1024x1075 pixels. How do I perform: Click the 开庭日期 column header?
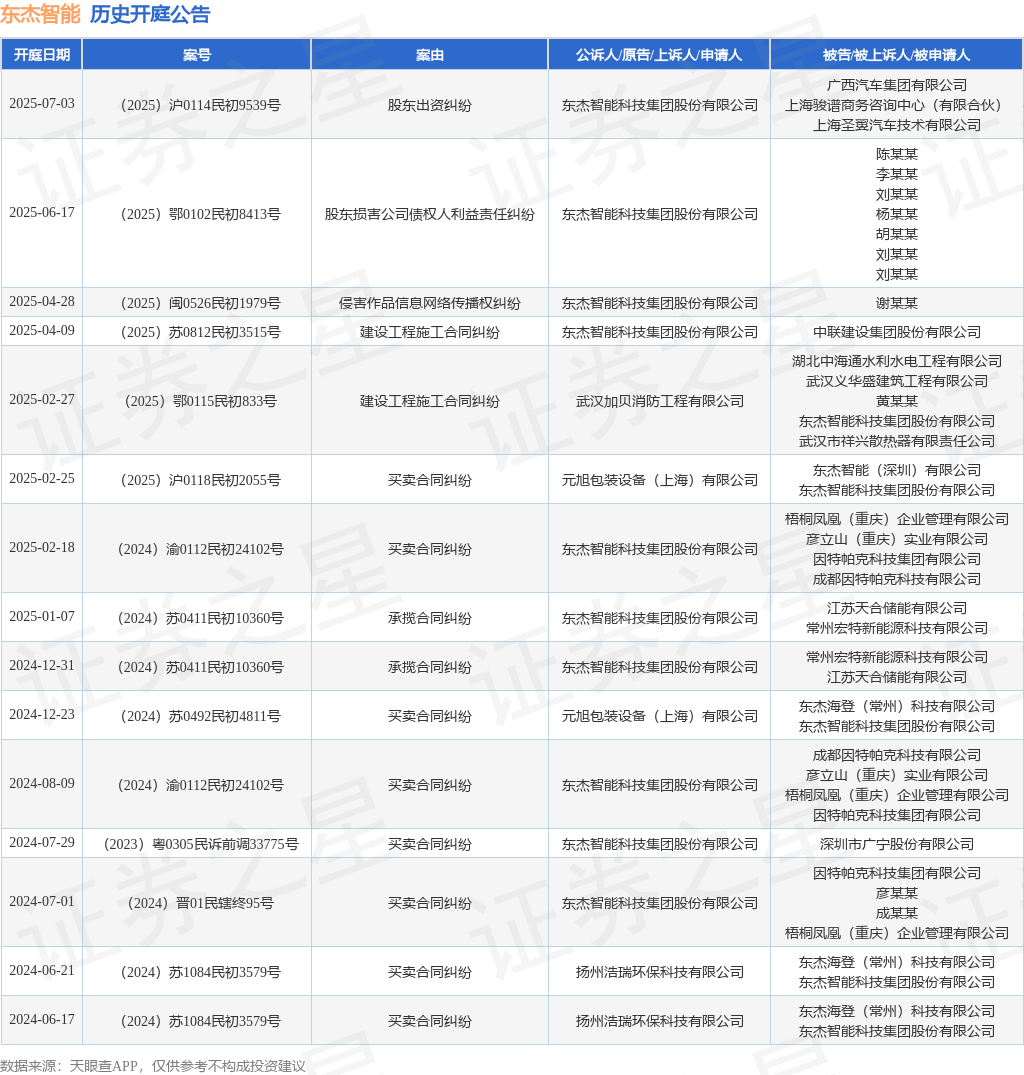coord(42,55)
